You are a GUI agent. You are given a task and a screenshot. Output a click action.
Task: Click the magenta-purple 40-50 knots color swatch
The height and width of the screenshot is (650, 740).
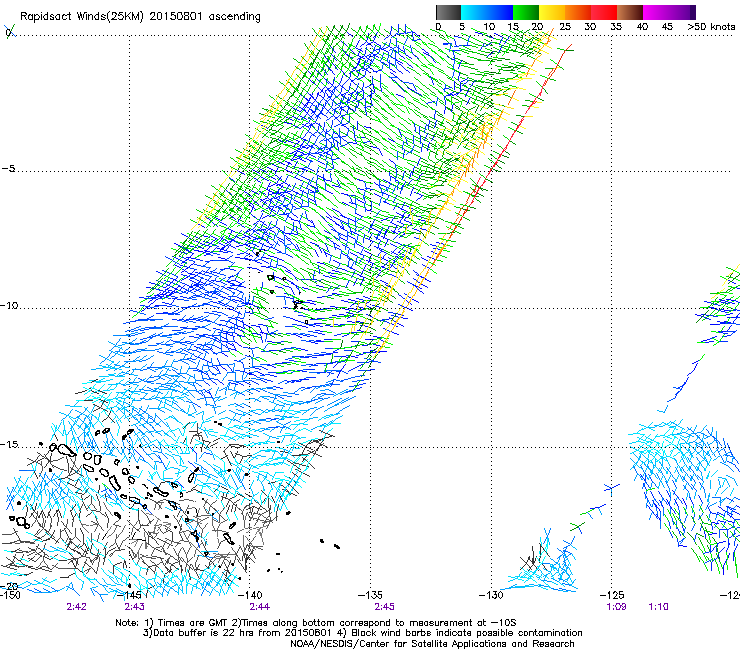(x=669, y=12)
